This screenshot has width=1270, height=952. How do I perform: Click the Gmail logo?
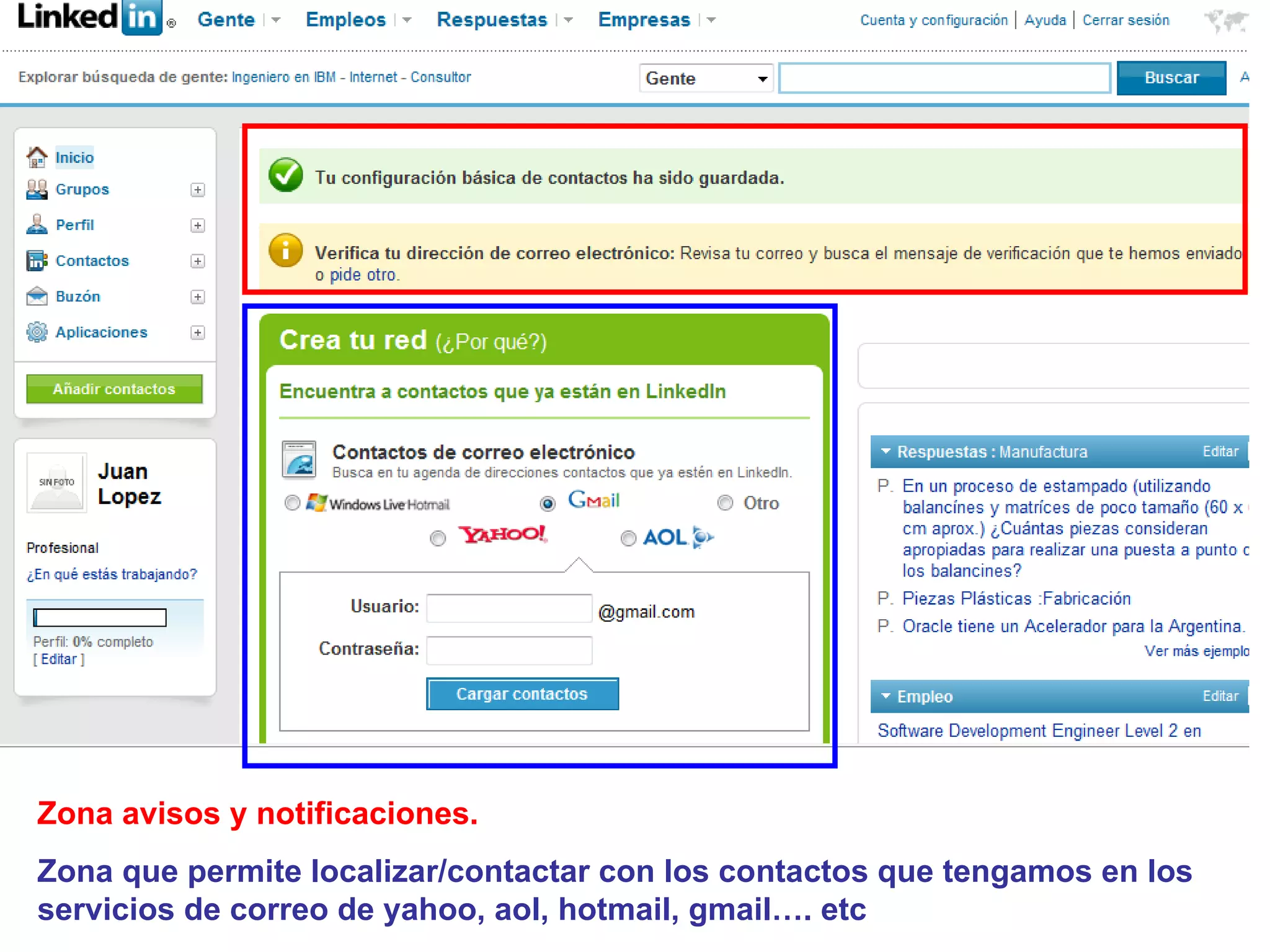pyautogui.click(x=594, y=500)
